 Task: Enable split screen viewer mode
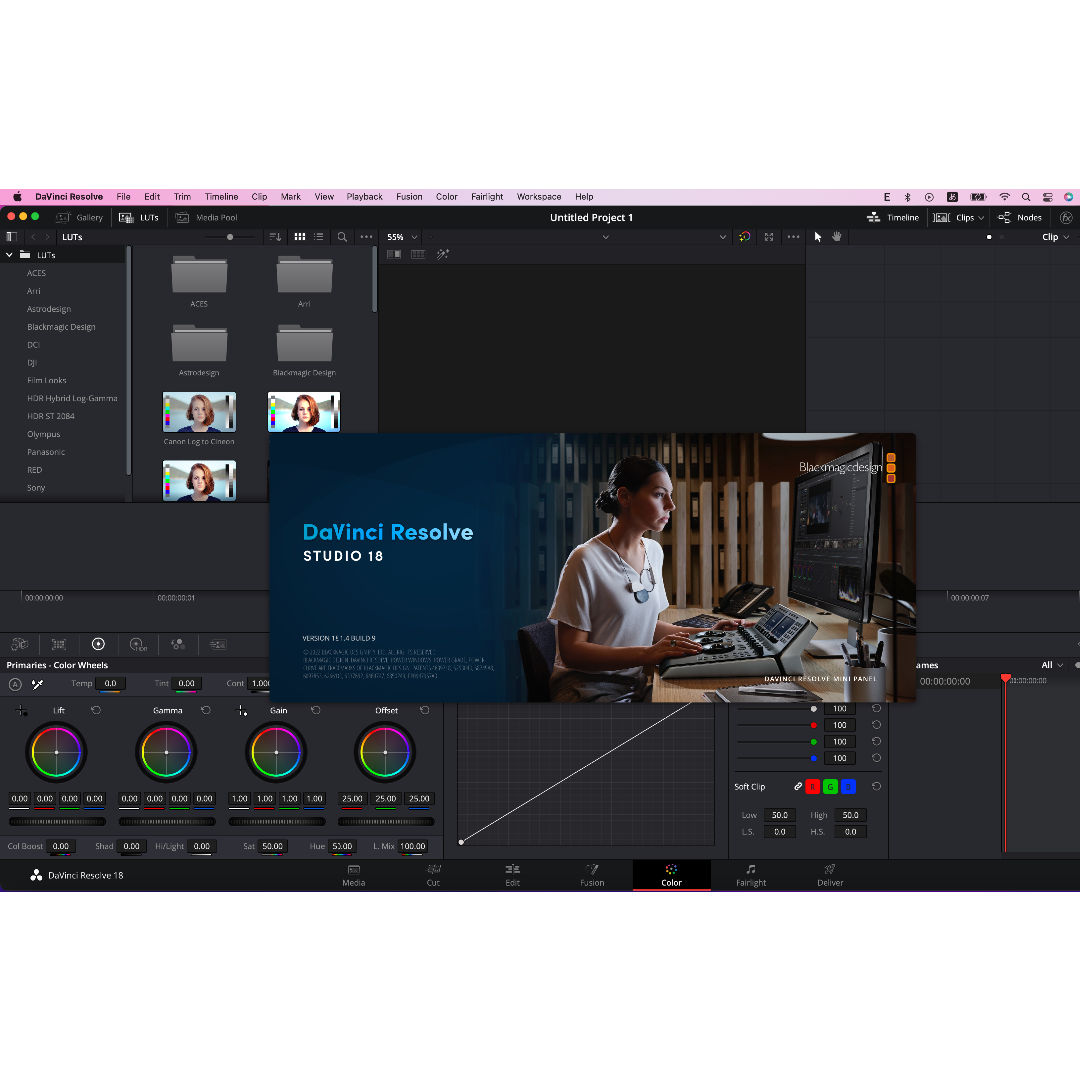click(x=418, y=254)
